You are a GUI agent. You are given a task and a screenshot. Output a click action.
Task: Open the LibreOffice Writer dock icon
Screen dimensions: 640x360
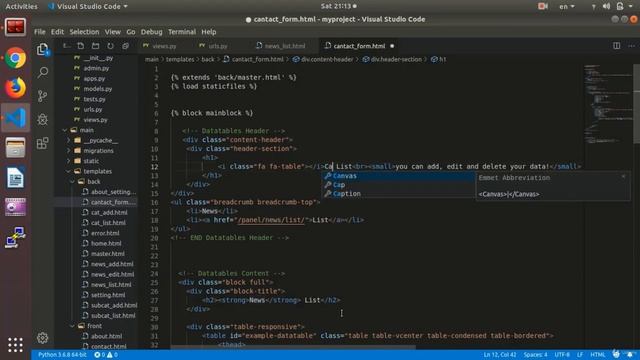(x=16, y=178)
